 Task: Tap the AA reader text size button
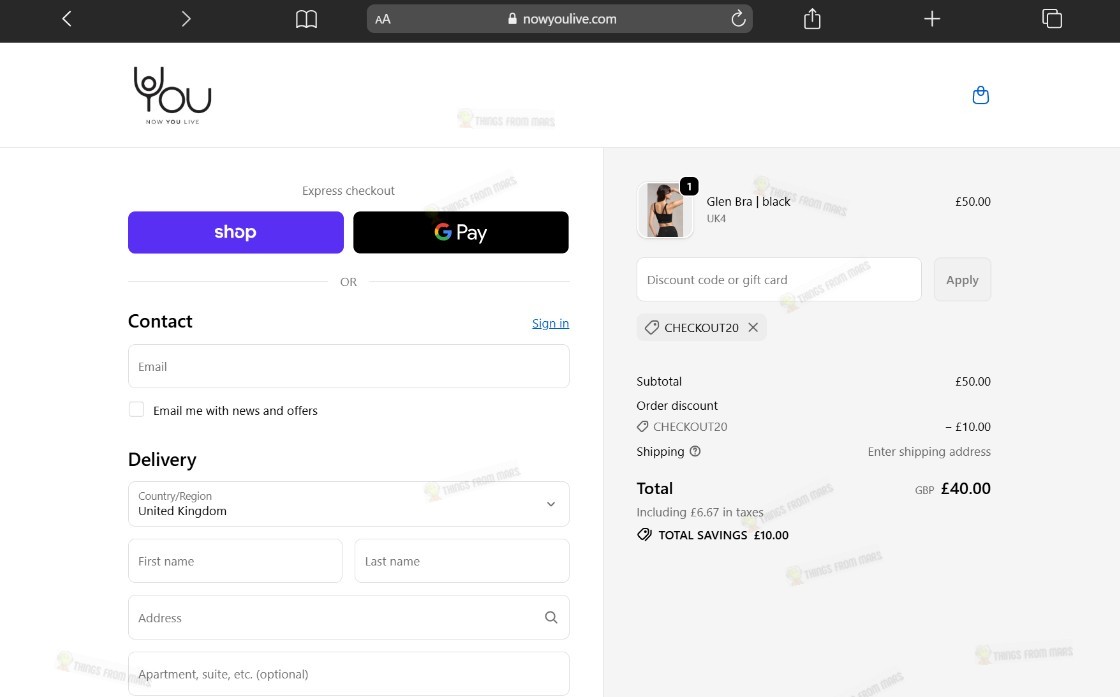click(383, 19)
